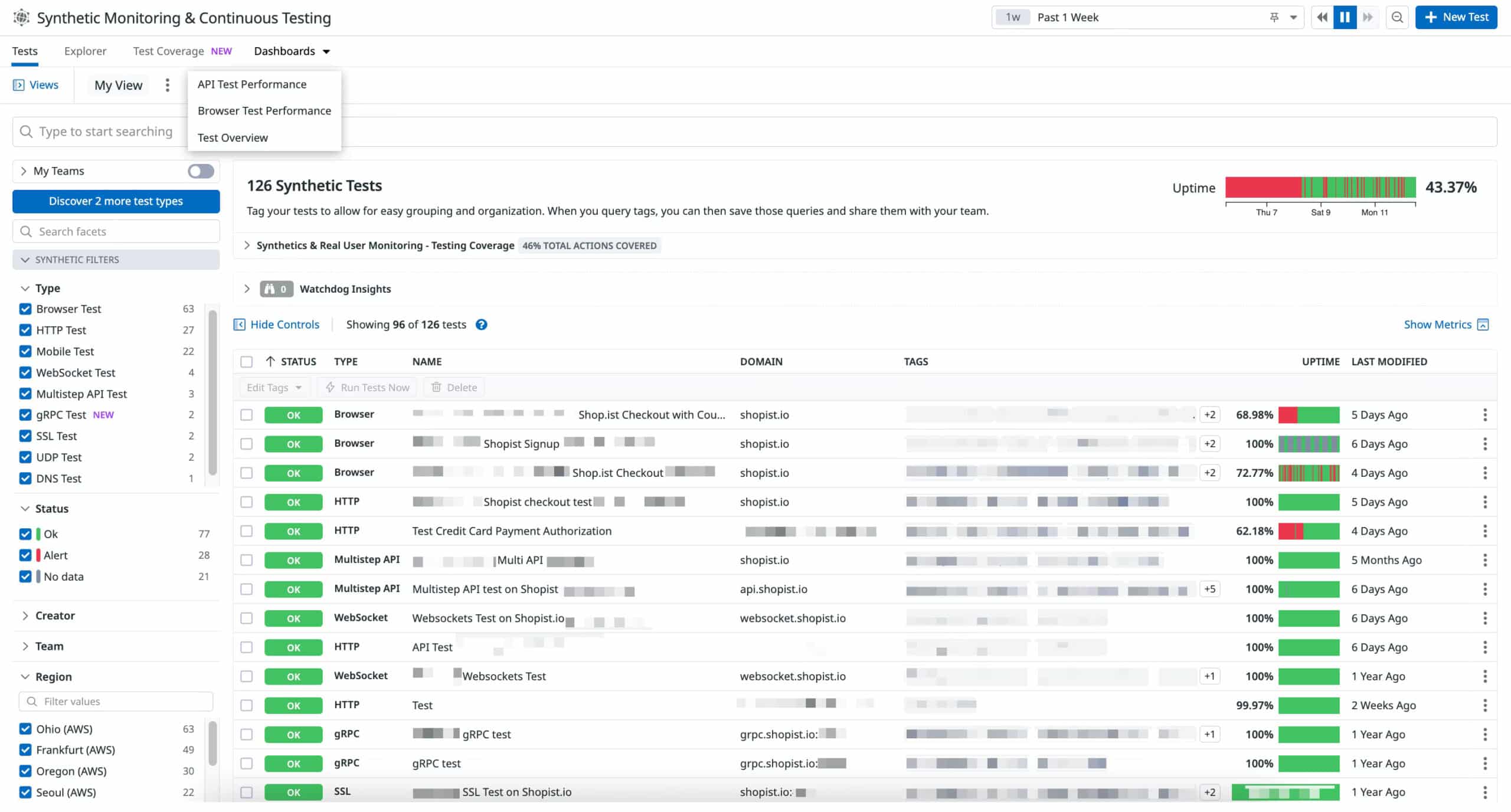Open the row actions menu for the Shopist Signup test

point(1486,443)
